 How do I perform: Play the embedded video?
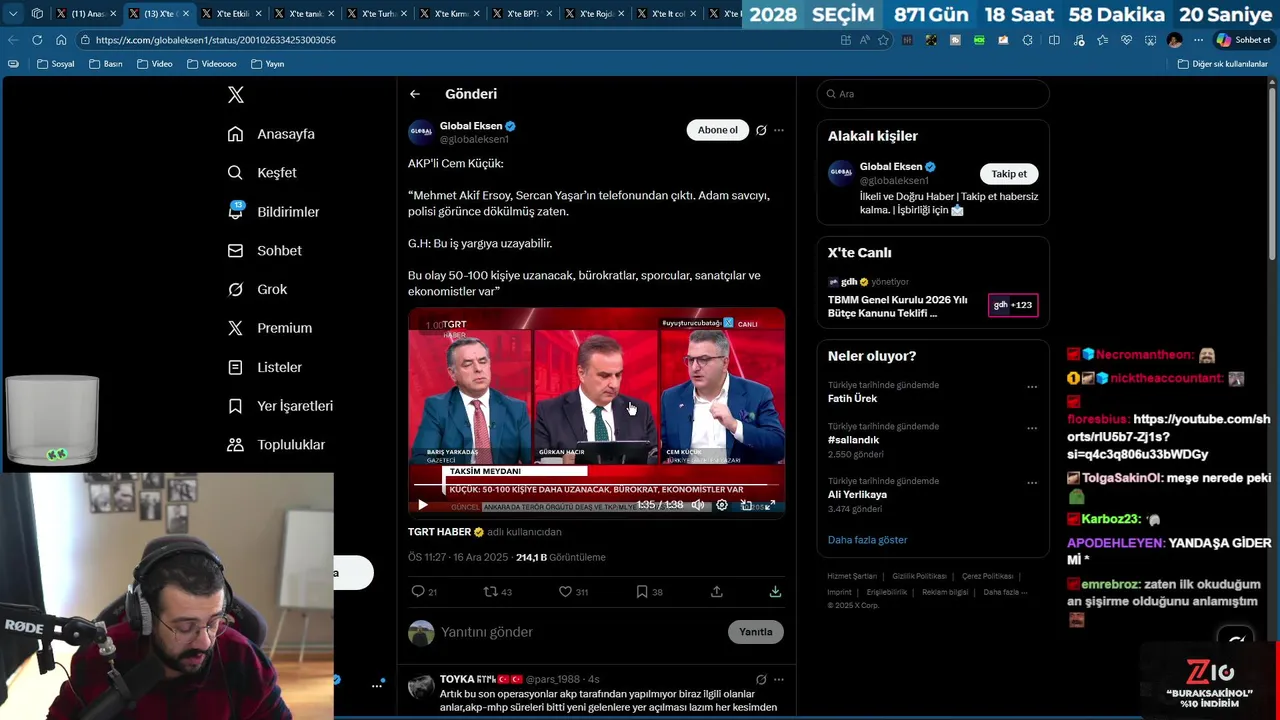422,505
